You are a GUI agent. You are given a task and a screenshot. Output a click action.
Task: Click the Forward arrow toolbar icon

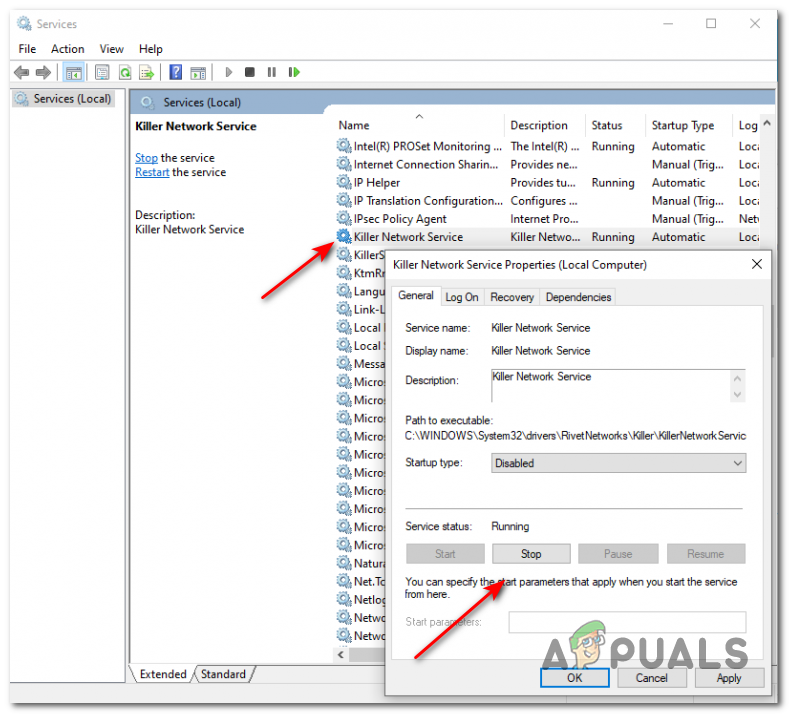[x=43, y=72]
